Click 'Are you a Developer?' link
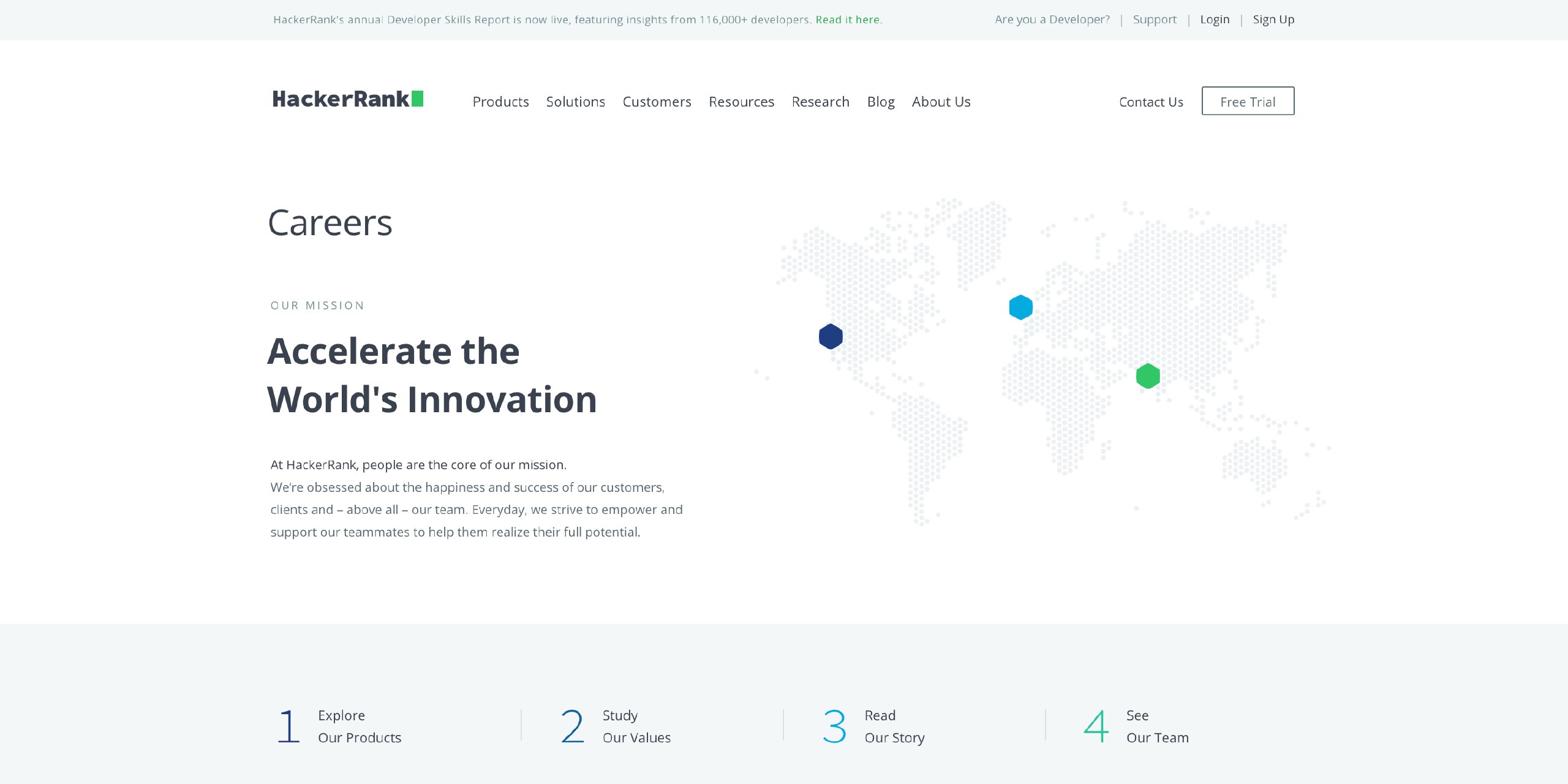The height and width of the screenshot is (784, 1568). 1052,20
